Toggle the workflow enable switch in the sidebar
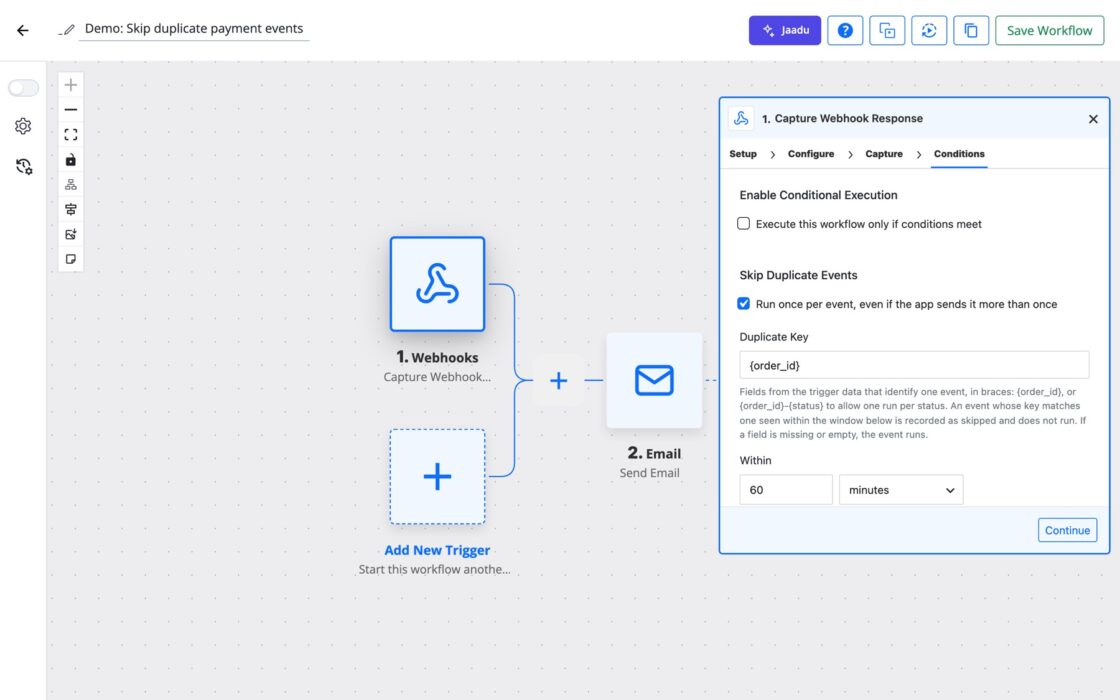The height and width of the screenshot is (700, 1120). coord(23,88)
